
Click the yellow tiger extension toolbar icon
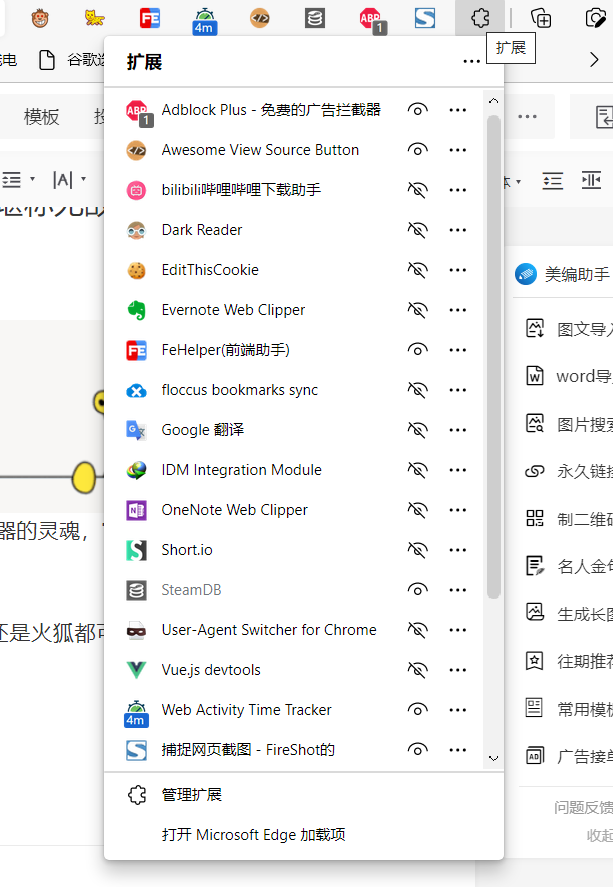[x=94, y=18]
